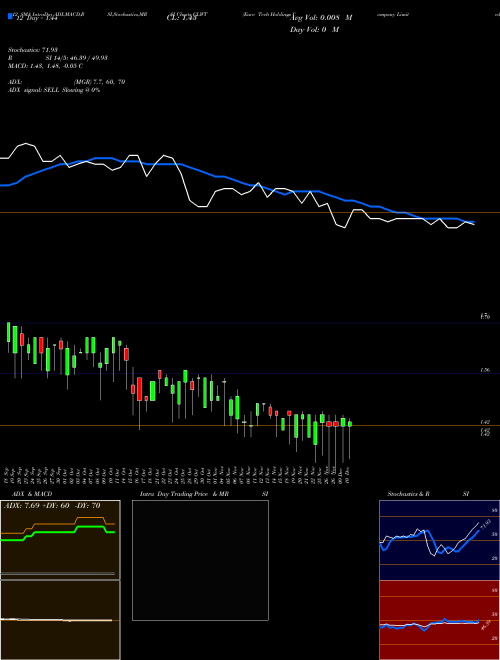The height and width of the screenshot is (660, 500).
Task: Click the '(MGR) 7.7, 60, 70' ADX values
Action: coord(99,82)
